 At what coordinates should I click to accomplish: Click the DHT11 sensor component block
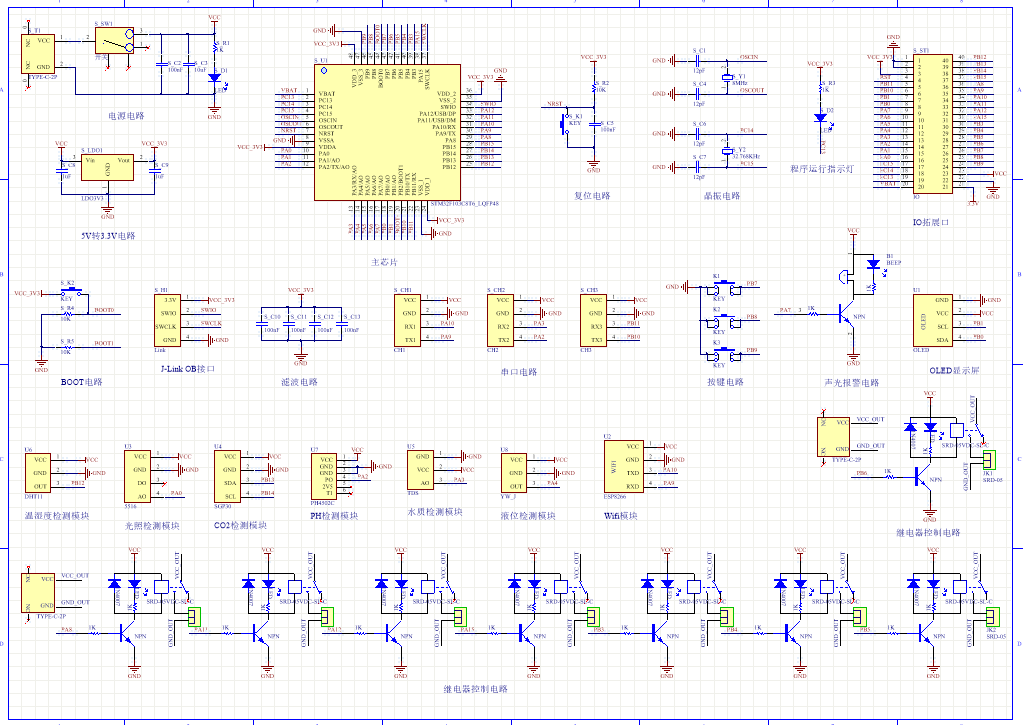(x=38, y=470)
